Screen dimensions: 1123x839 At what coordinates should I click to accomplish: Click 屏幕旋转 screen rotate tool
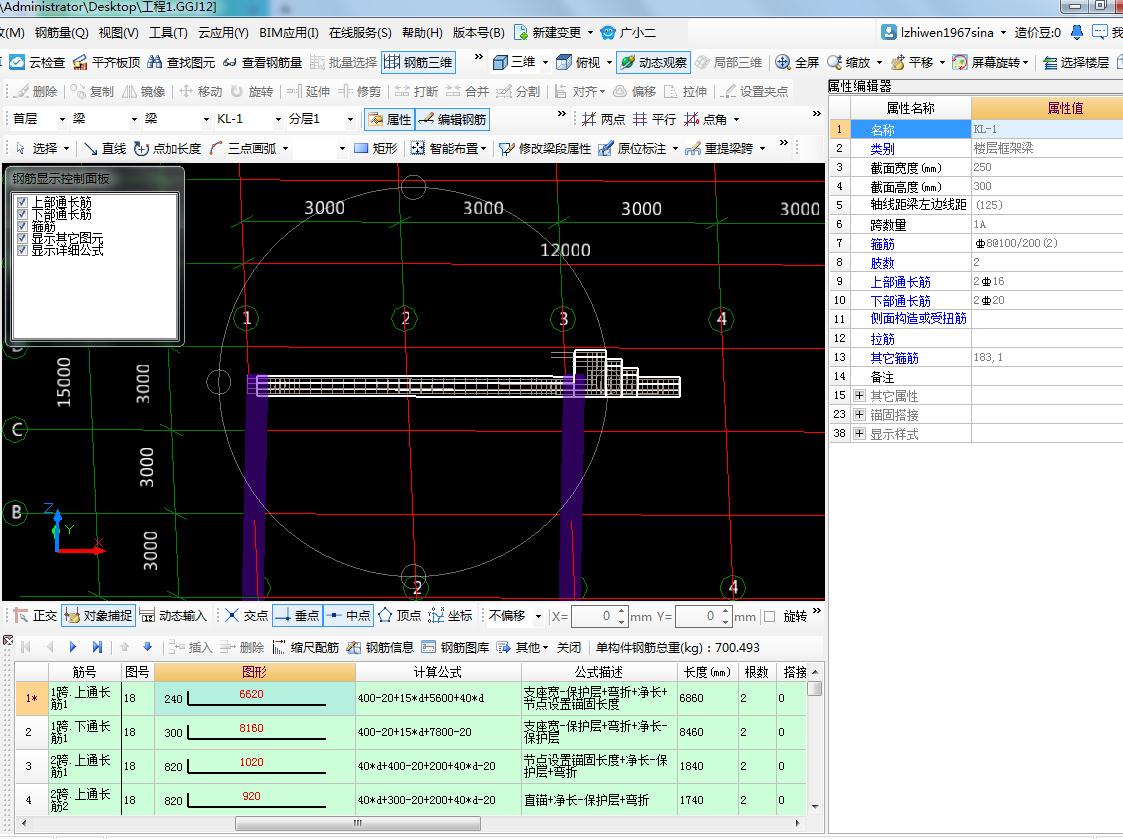click(990, 62)
